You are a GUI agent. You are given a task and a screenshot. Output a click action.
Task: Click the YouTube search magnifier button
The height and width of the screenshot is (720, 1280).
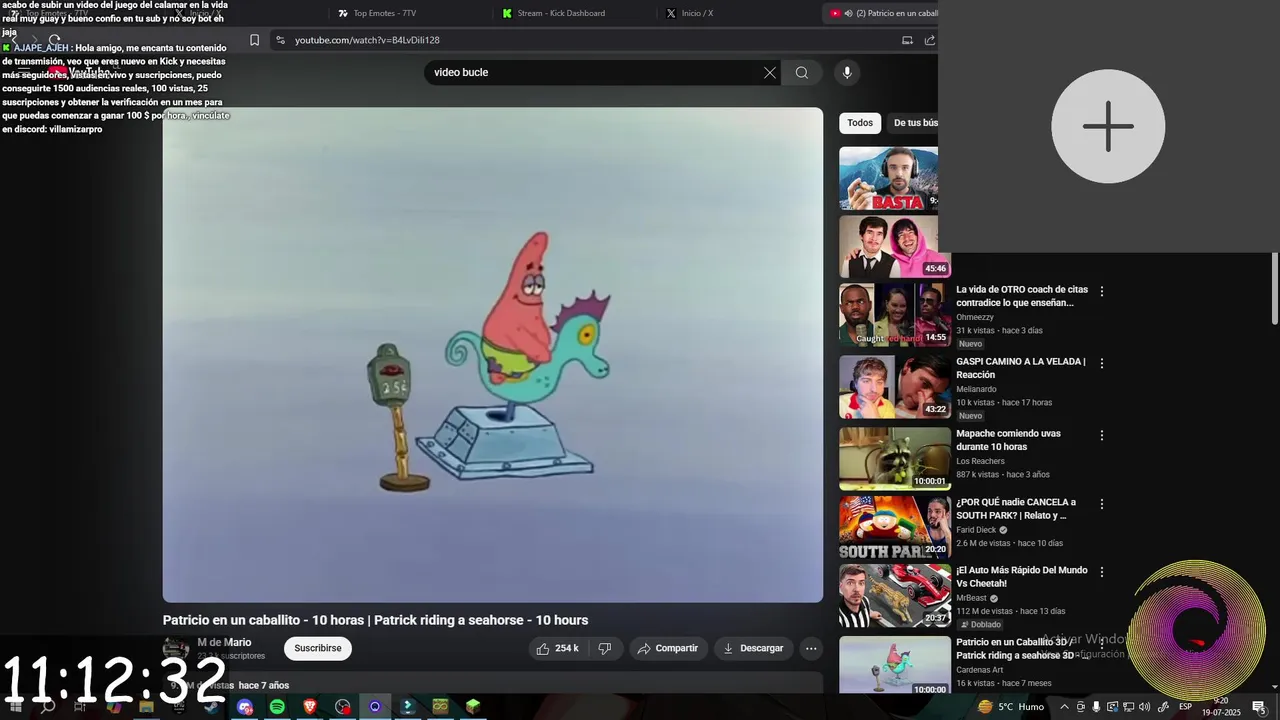(802, 72)
